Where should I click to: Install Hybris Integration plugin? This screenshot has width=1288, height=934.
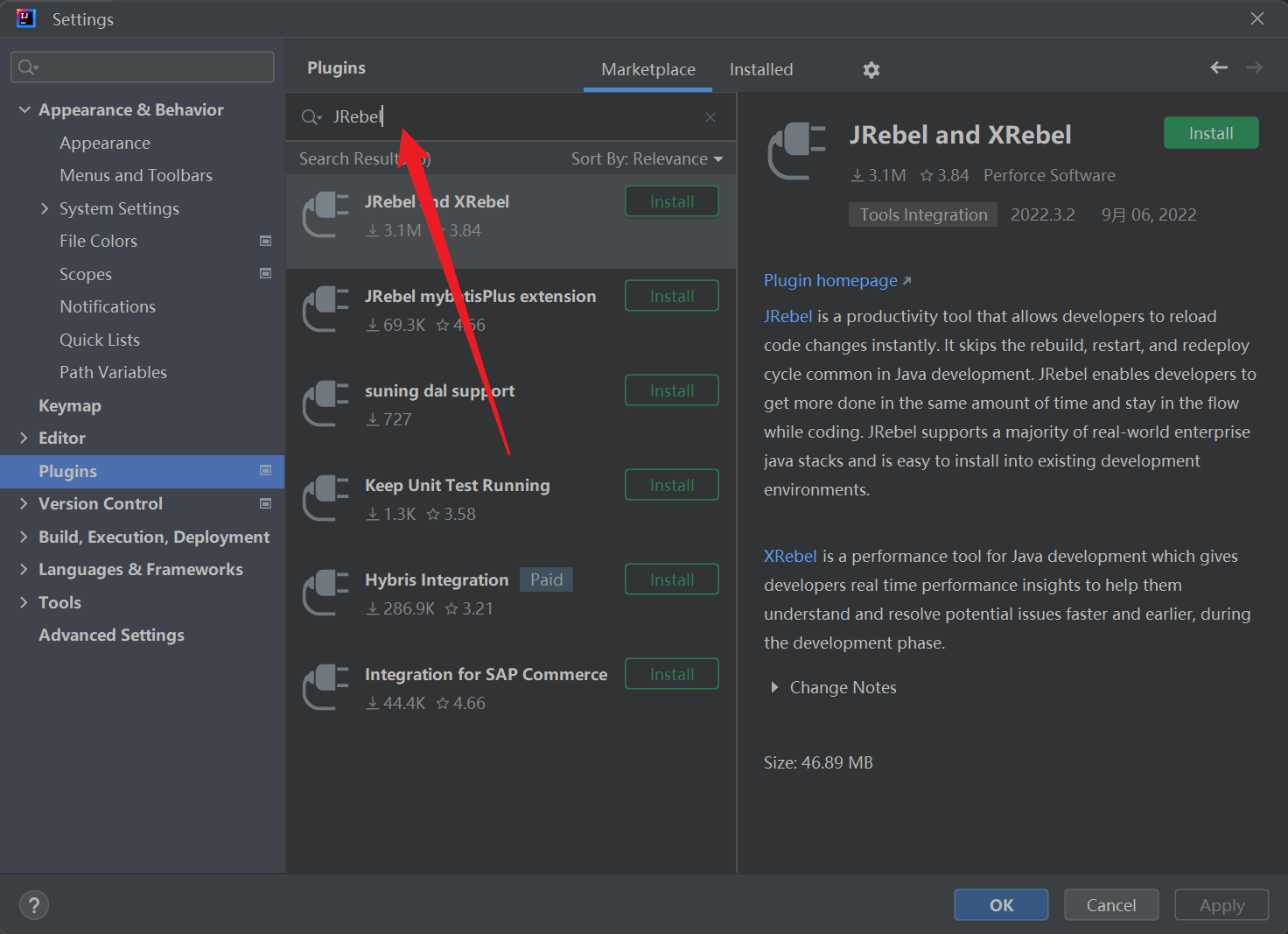coord(672,579)
